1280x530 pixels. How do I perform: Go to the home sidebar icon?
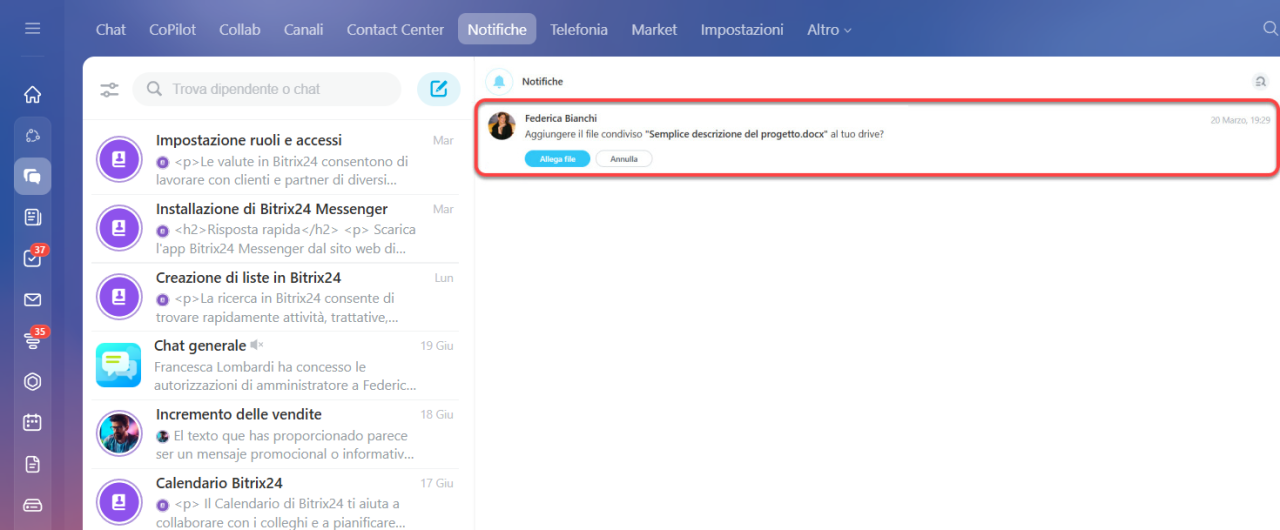click(x=32, y=94)
